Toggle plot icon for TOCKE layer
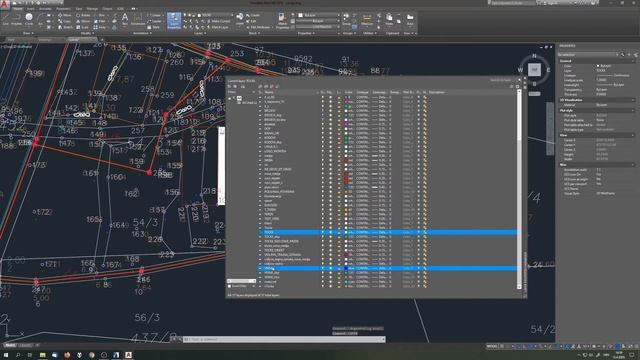Viewport: 640px width, 360px height. coord(418,232)
